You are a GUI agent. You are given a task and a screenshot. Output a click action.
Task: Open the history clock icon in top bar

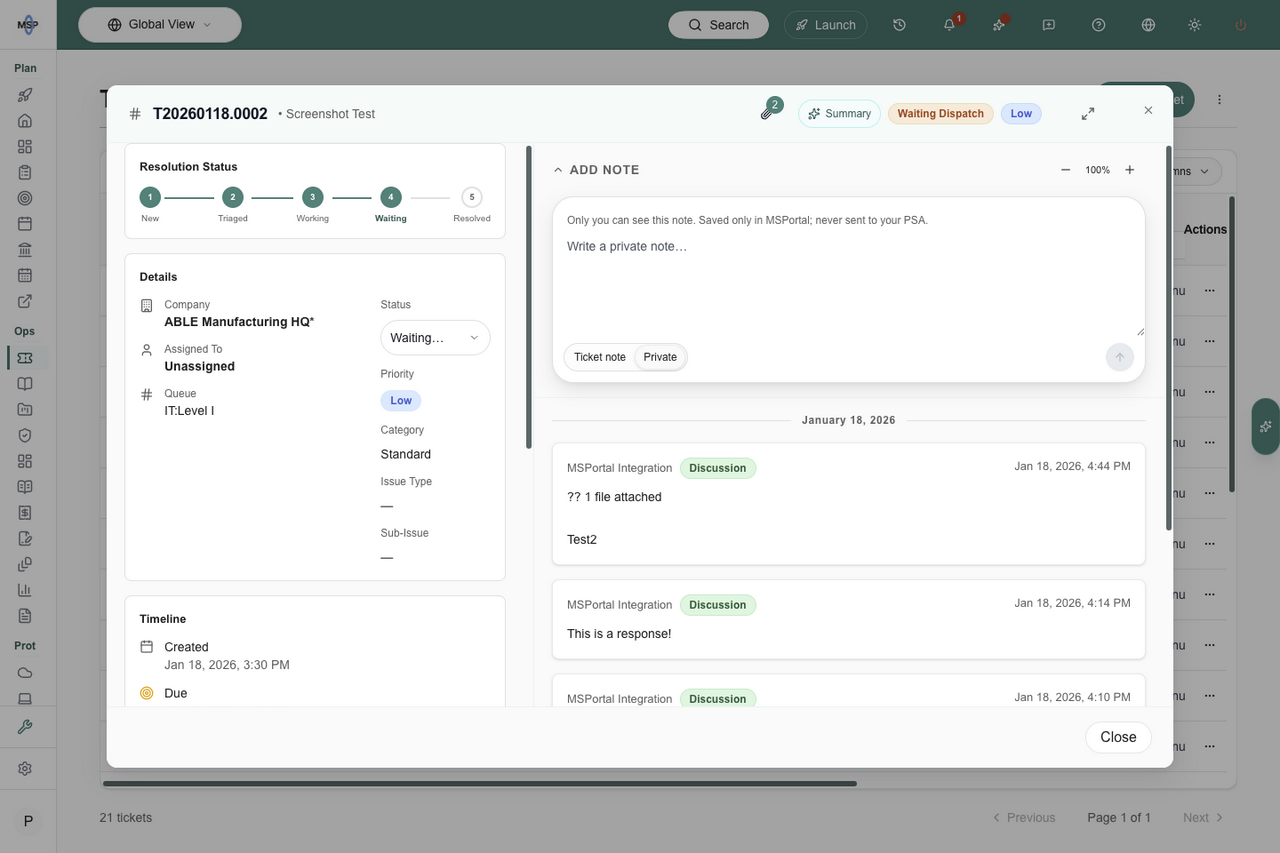tap(899, 25)
